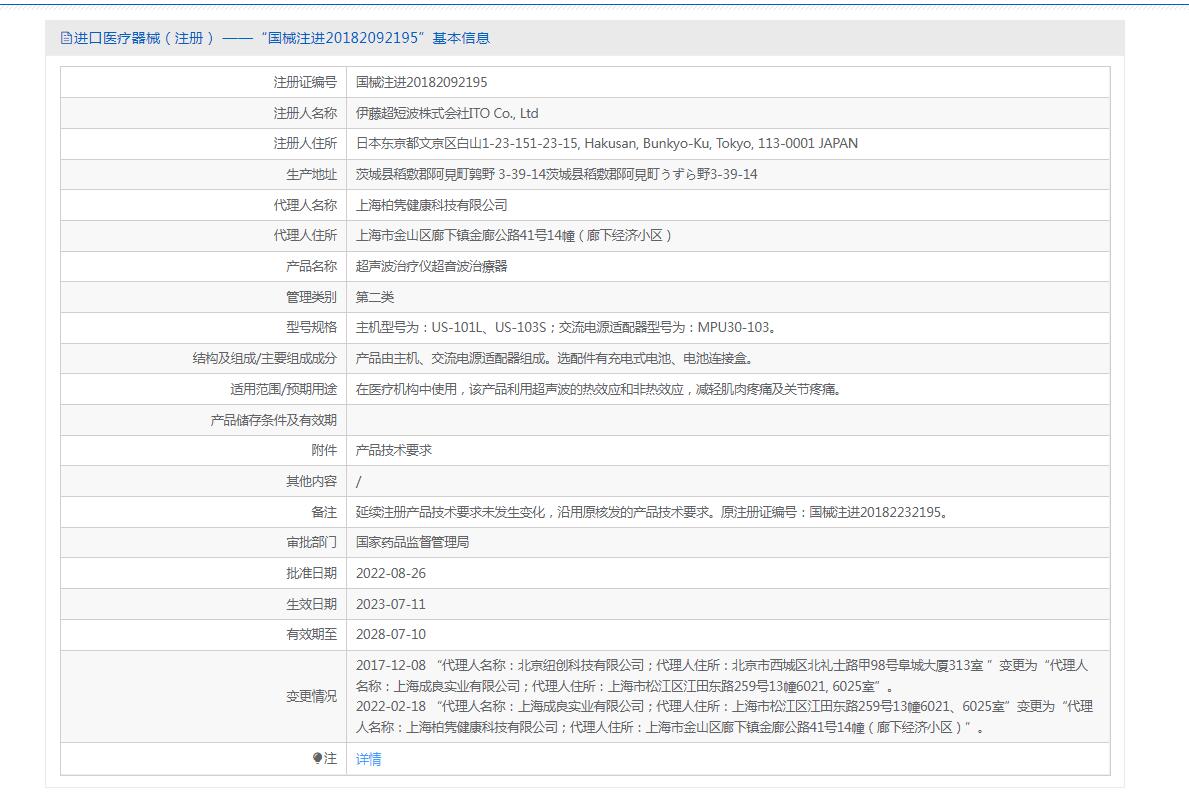The image size is (1189, 795).
Task: Click the document icon in the page header
Action: (66, 39)
